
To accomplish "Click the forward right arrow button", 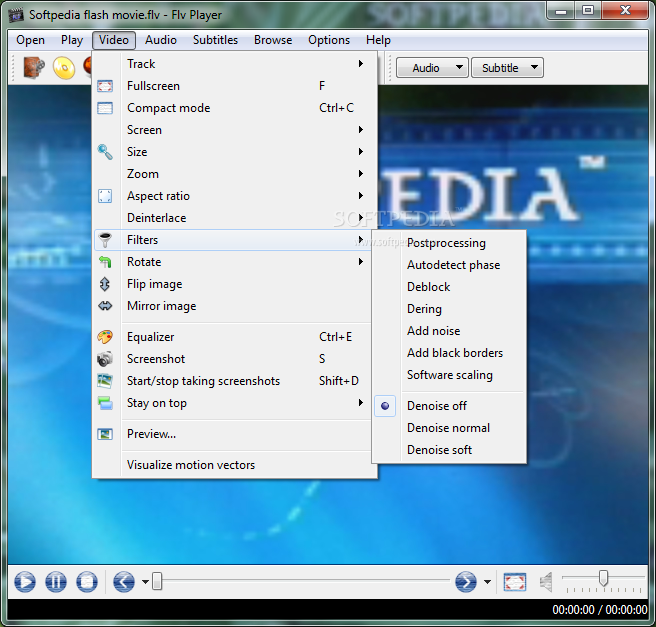I will click(x=466, y=581).
